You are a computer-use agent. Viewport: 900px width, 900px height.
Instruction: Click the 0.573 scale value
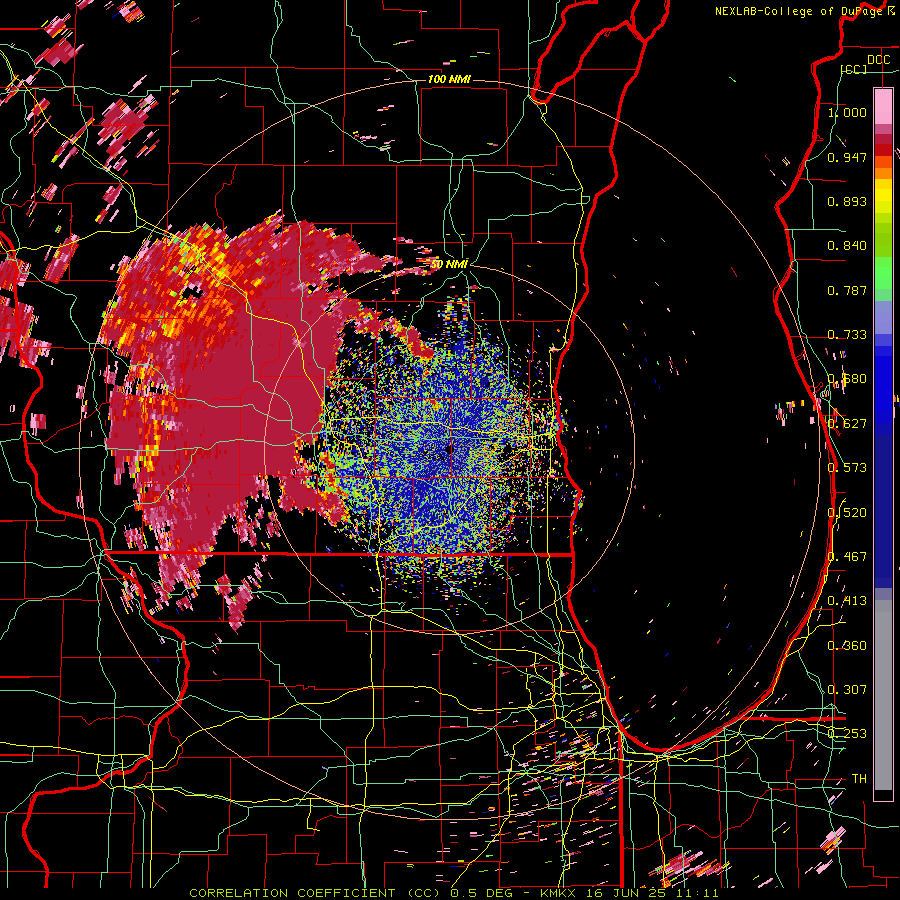(847, 468)
